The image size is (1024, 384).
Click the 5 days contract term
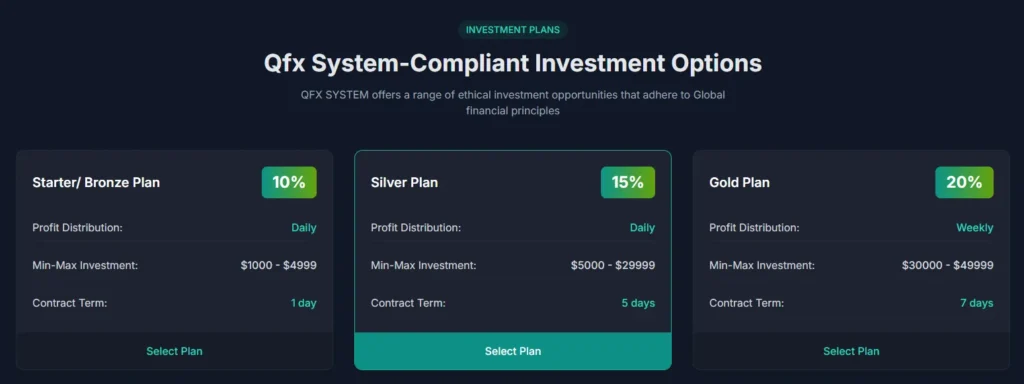tap(638, 303)
